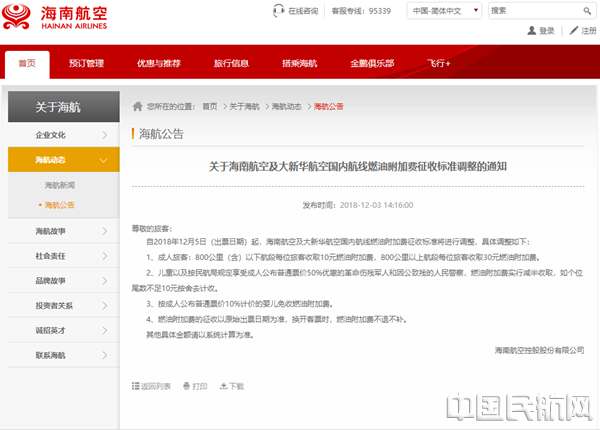Open online consultation headset icon
The image size is (600, 430).
(x=279, y=10)
